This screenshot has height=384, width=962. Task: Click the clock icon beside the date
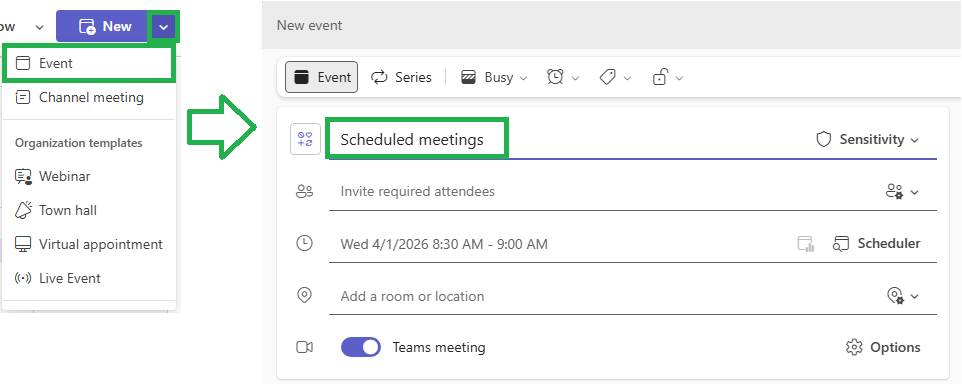pos(304,244)
